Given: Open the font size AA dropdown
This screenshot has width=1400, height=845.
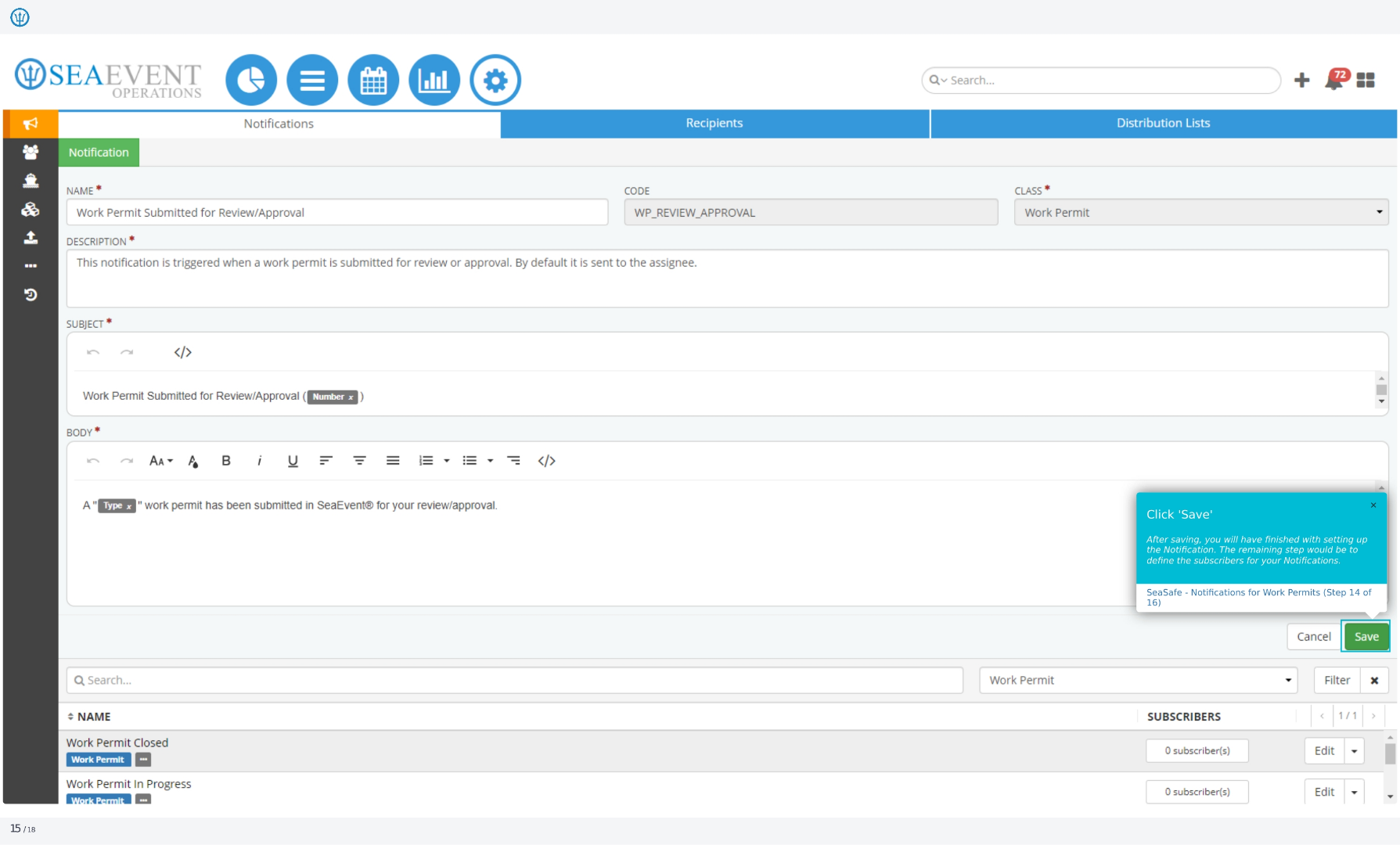Looking at the screenshot, I should (x=161, y=461).
